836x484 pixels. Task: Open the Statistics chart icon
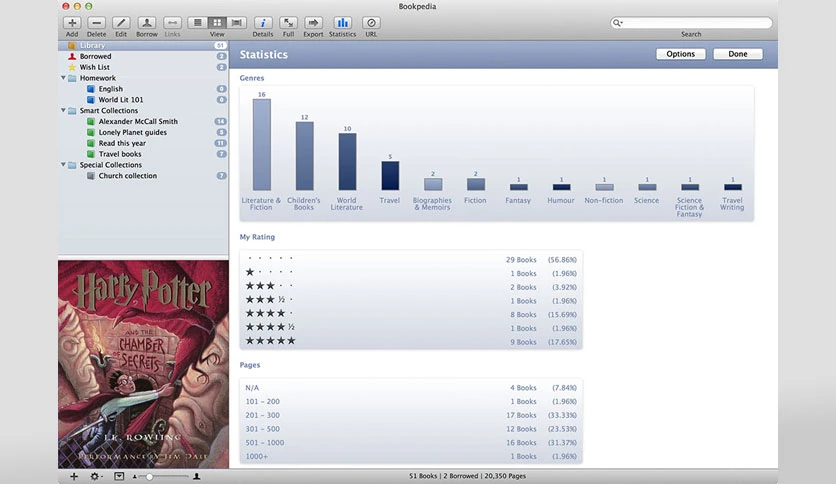click(342, 23)
